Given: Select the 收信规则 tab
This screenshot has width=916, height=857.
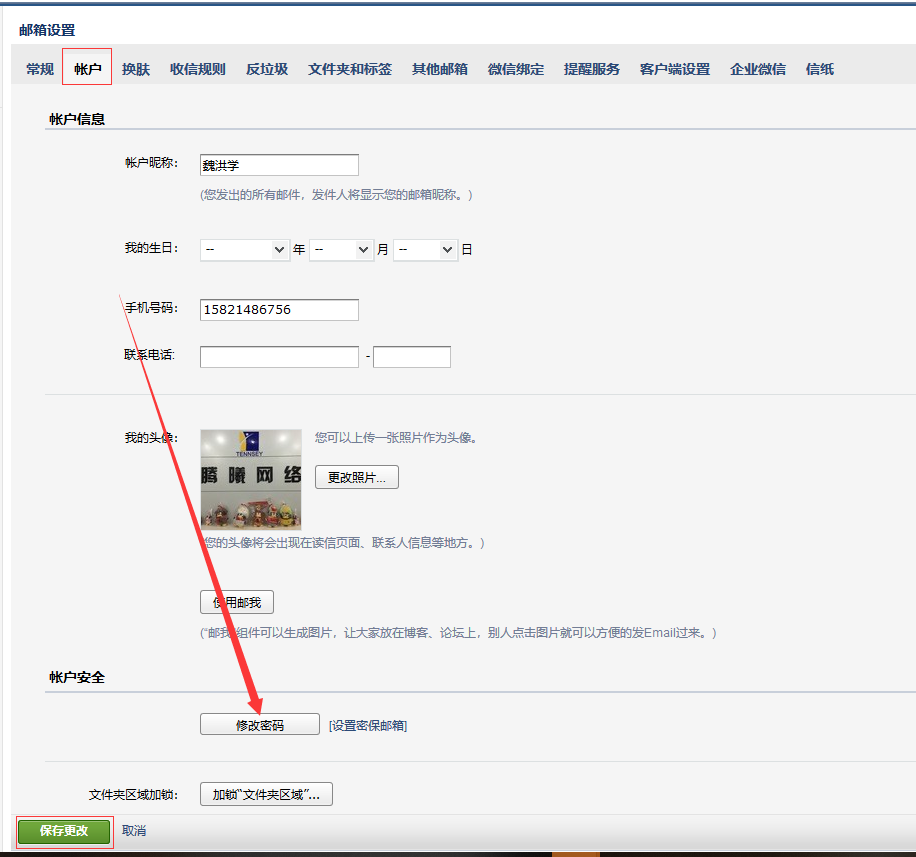Looking at the screenshot, I should click(x=197, y=69).
